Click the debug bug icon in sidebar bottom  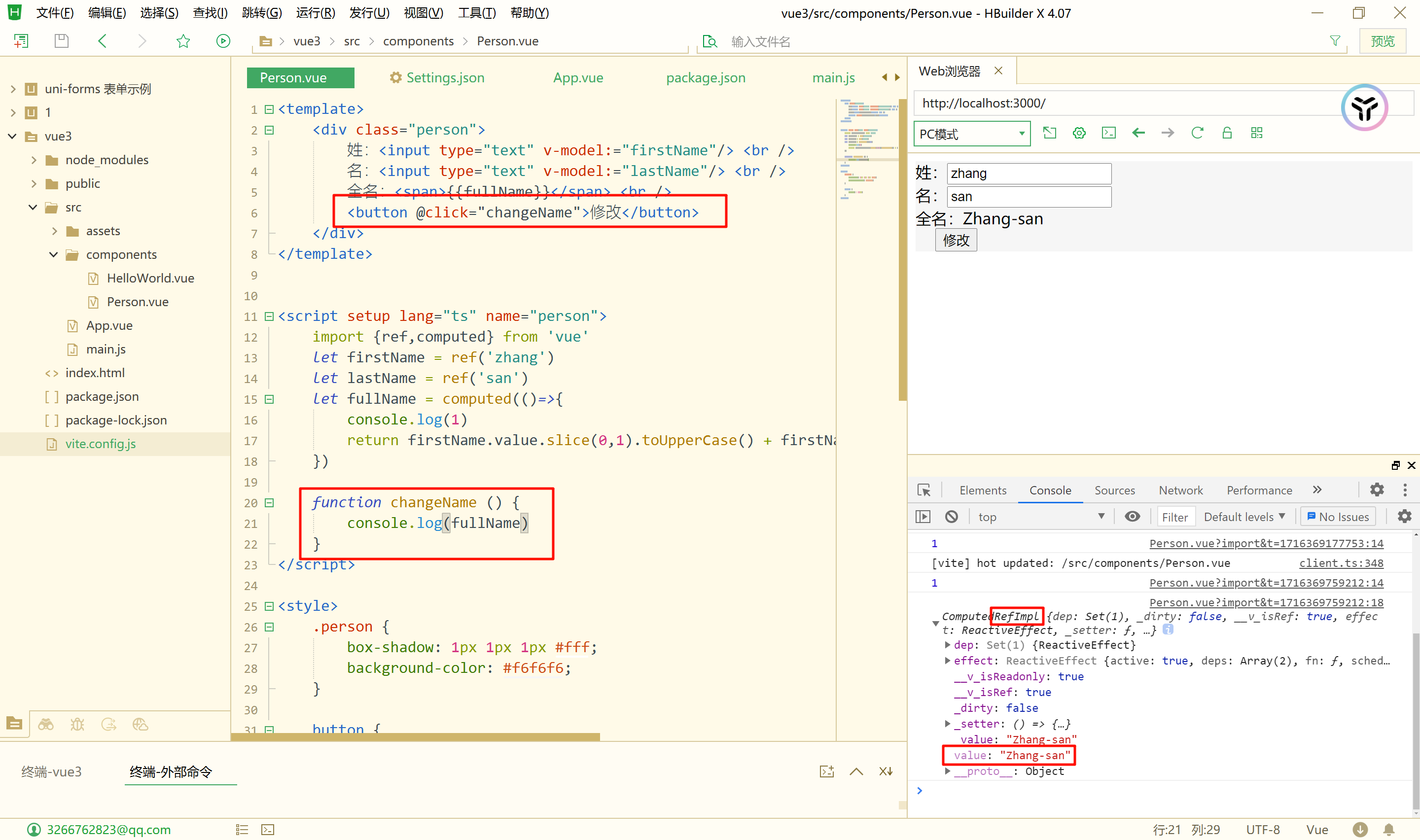point(77,724)
